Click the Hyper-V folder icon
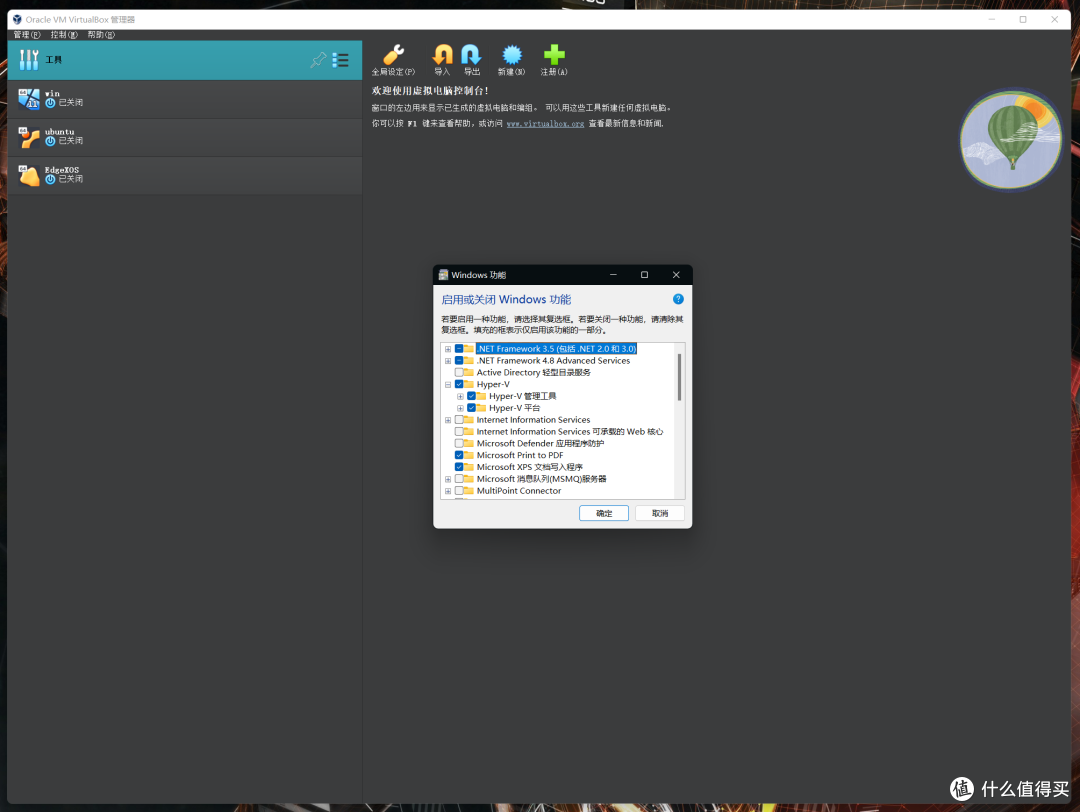Image resolution: width=1080 pixels, height=812 pixels. pos(469,384)
